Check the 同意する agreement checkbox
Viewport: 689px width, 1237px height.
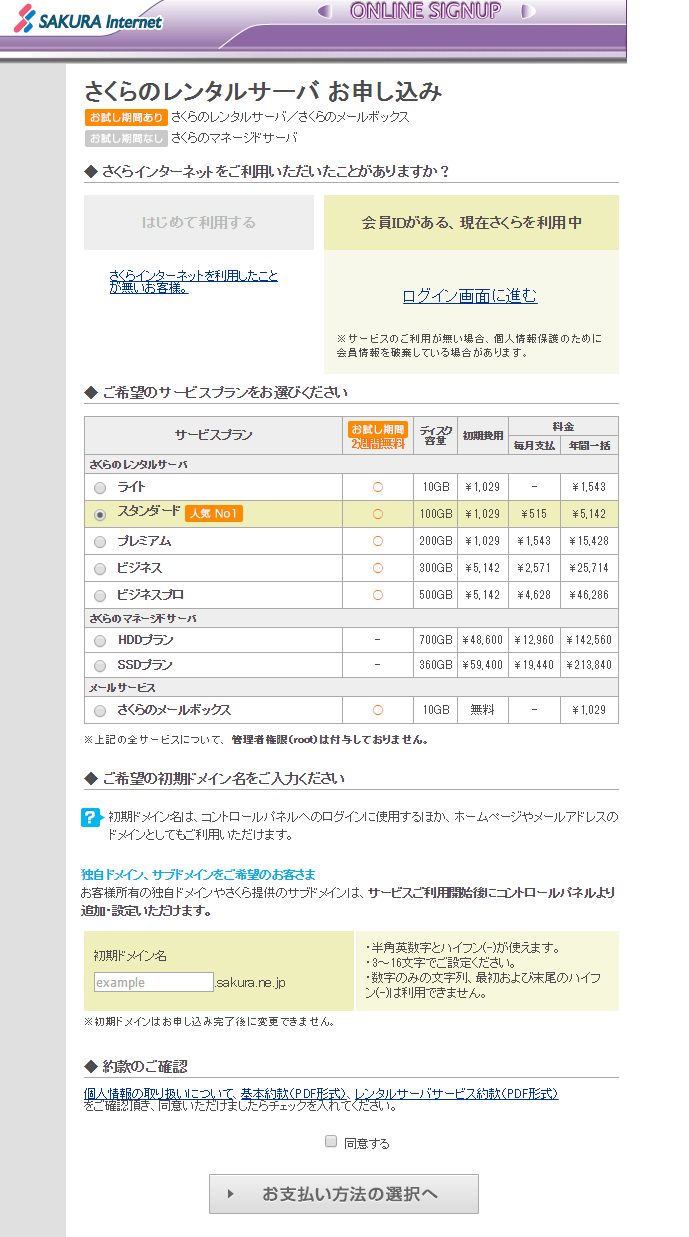coord(331,1141)
